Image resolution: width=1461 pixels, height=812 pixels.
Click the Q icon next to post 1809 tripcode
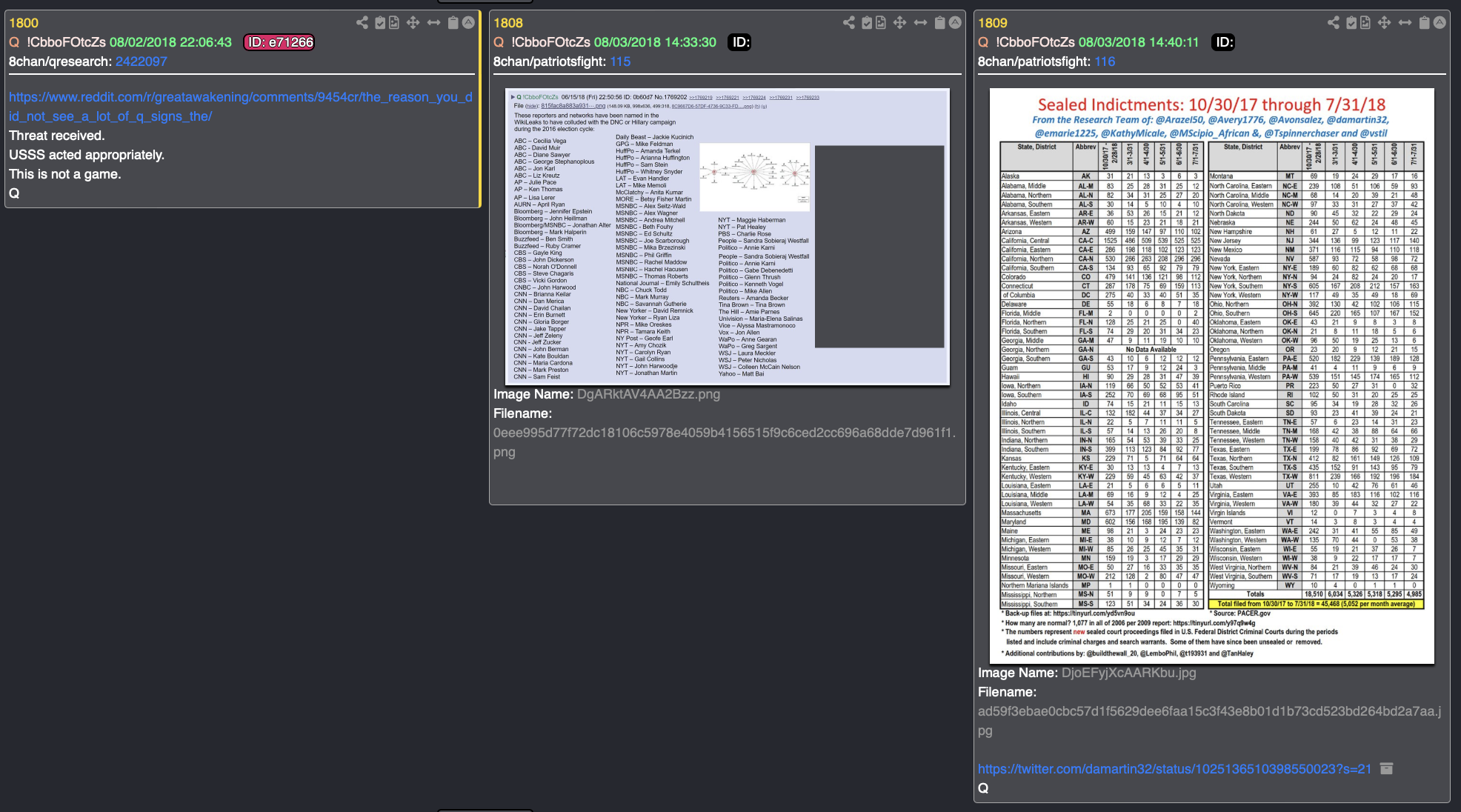coord(983,42)
